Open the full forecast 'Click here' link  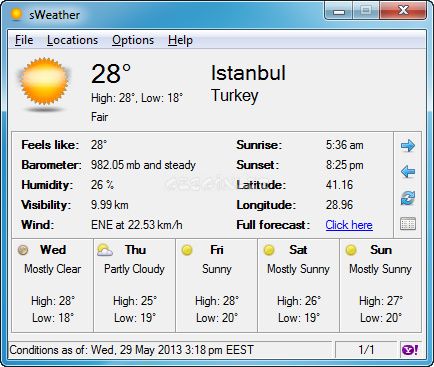349,225
